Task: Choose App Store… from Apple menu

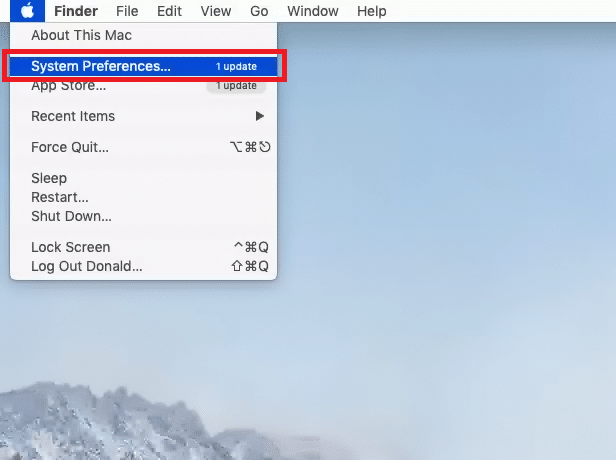Action: click(x=143, y=85)
